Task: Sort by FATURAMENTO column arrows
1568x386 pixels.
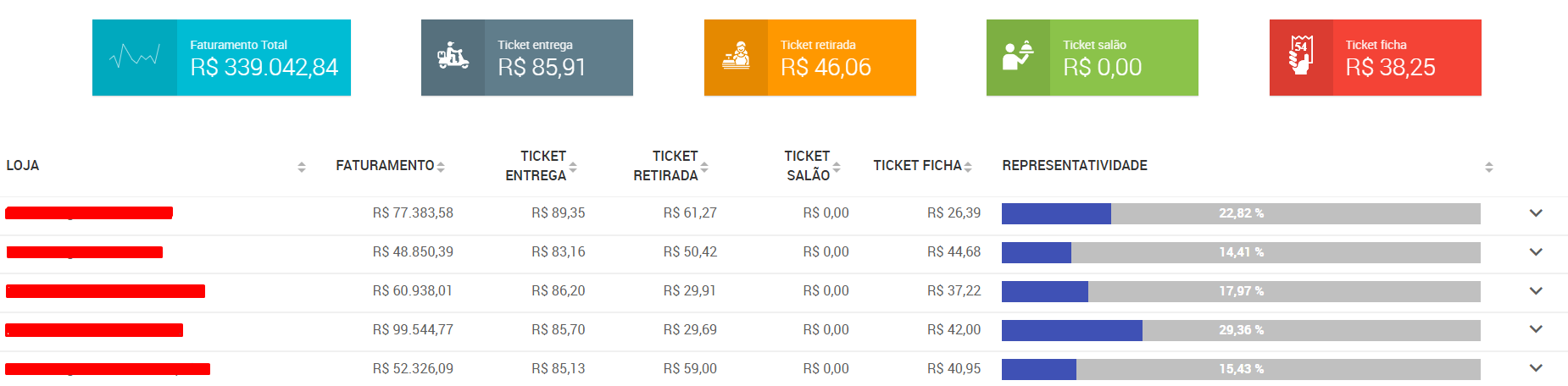Action: [441, 168]
